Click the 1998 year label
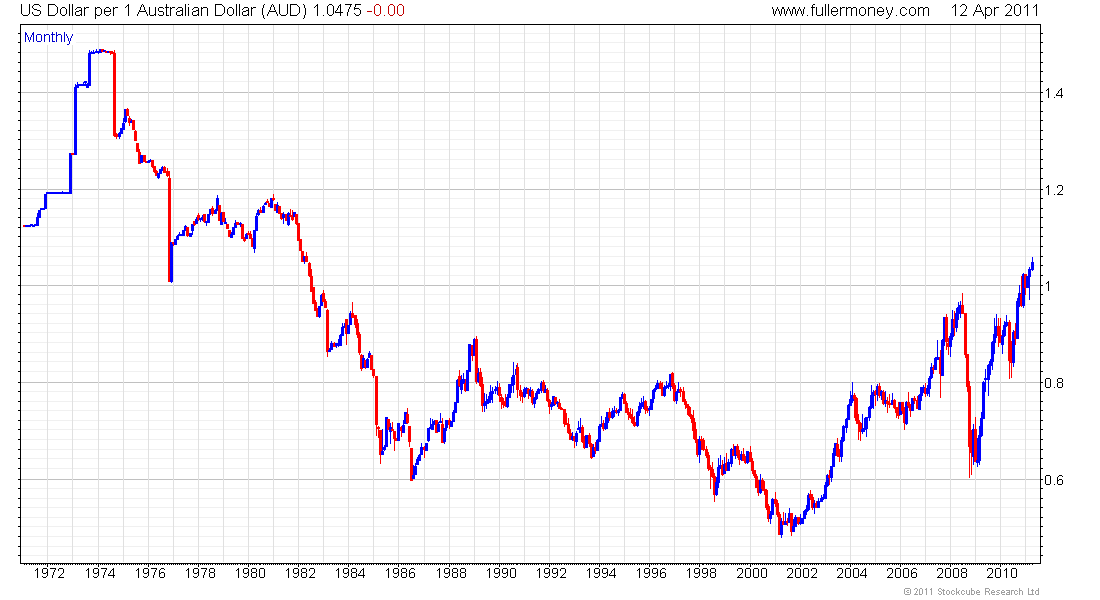Image resolution: width=1100 pixels, height=600 pixels. pos(702,573)
